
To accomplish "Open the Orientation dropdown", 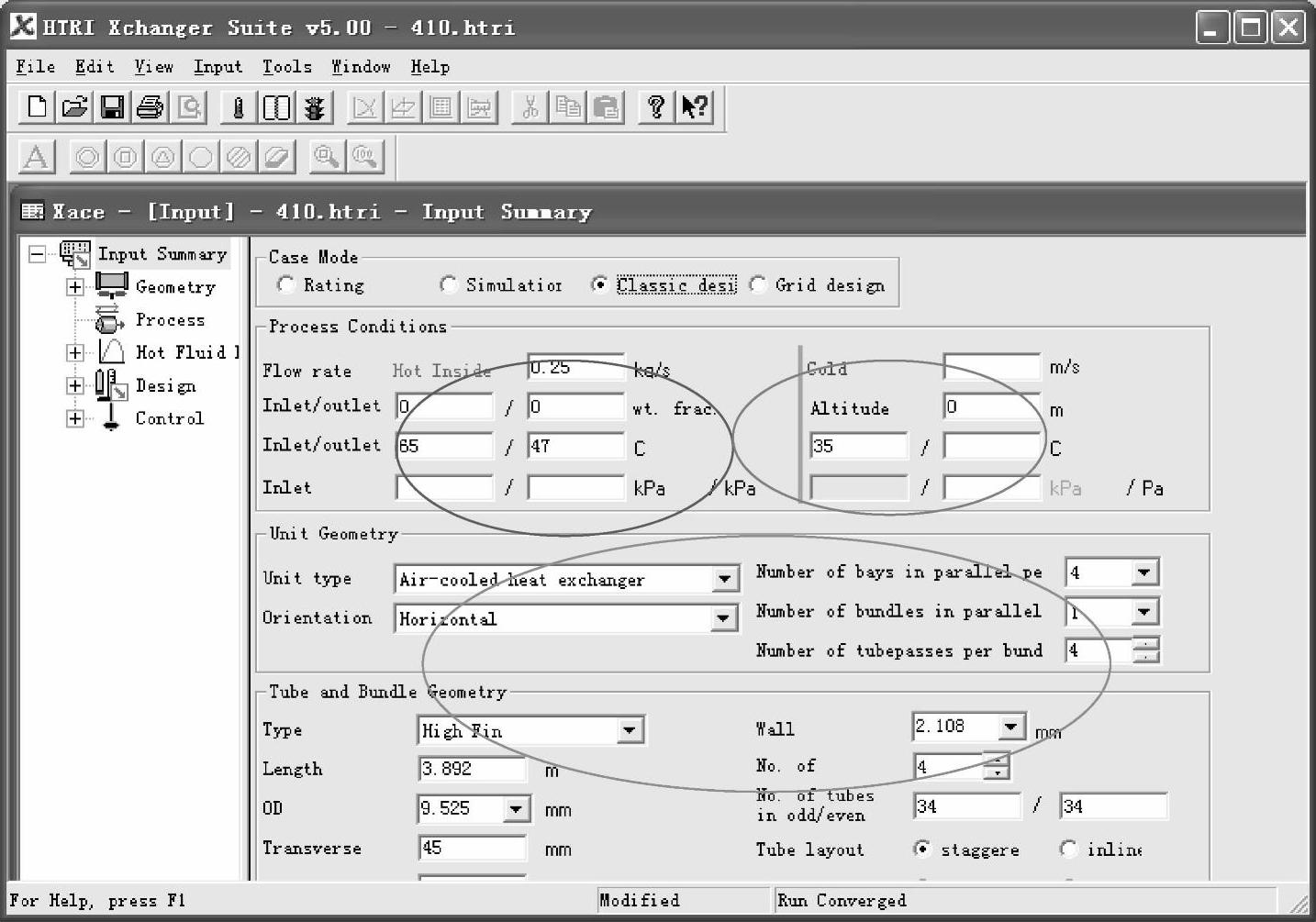I will coord(724,618).
